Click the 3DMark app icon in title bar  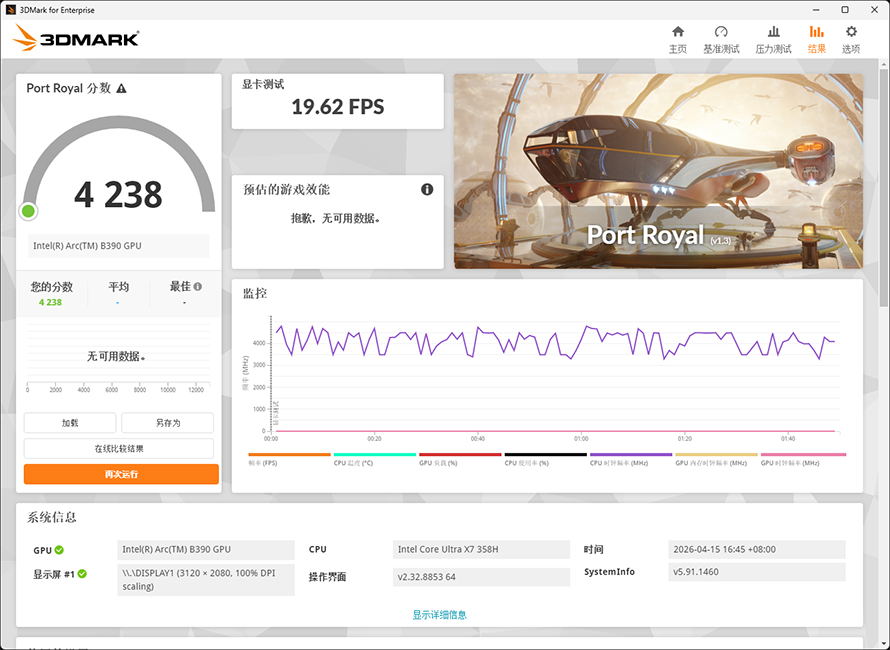pos(10,10)
